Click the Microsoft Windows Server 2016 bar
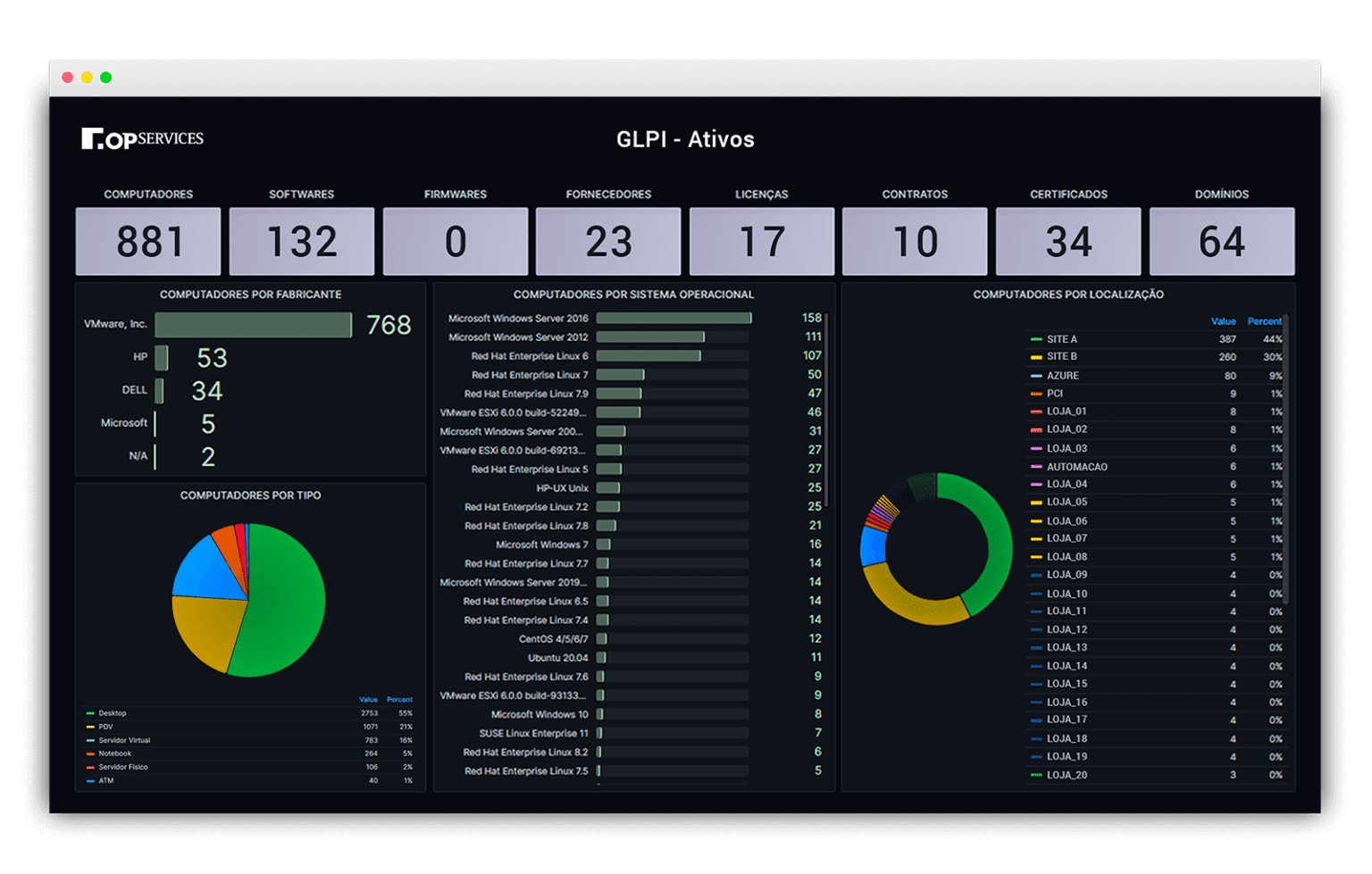Image resolution: width=1372 pixels, height=874 pixels. (673, 319)
